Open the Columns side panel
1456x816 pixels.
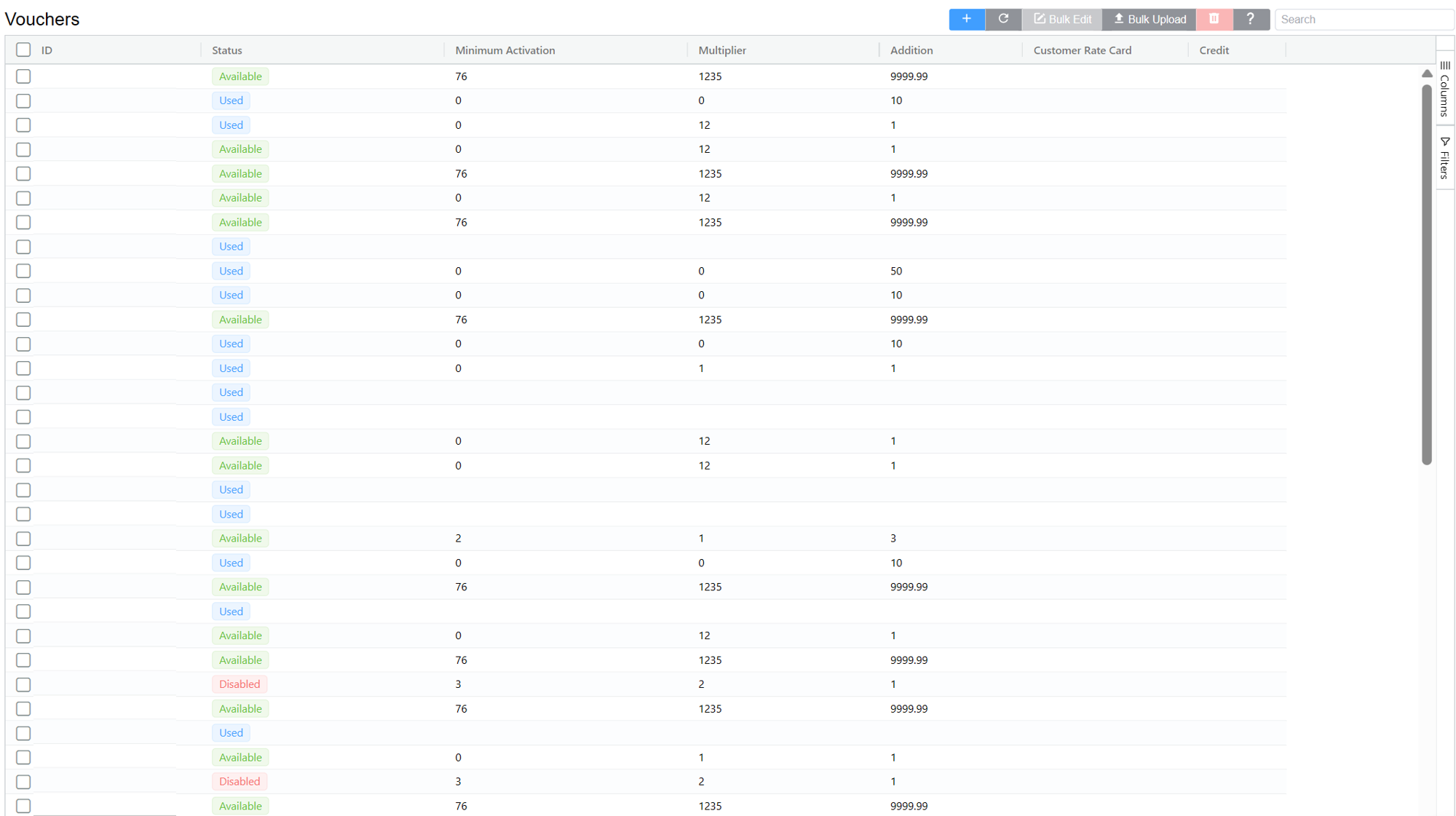[1444, 90]
